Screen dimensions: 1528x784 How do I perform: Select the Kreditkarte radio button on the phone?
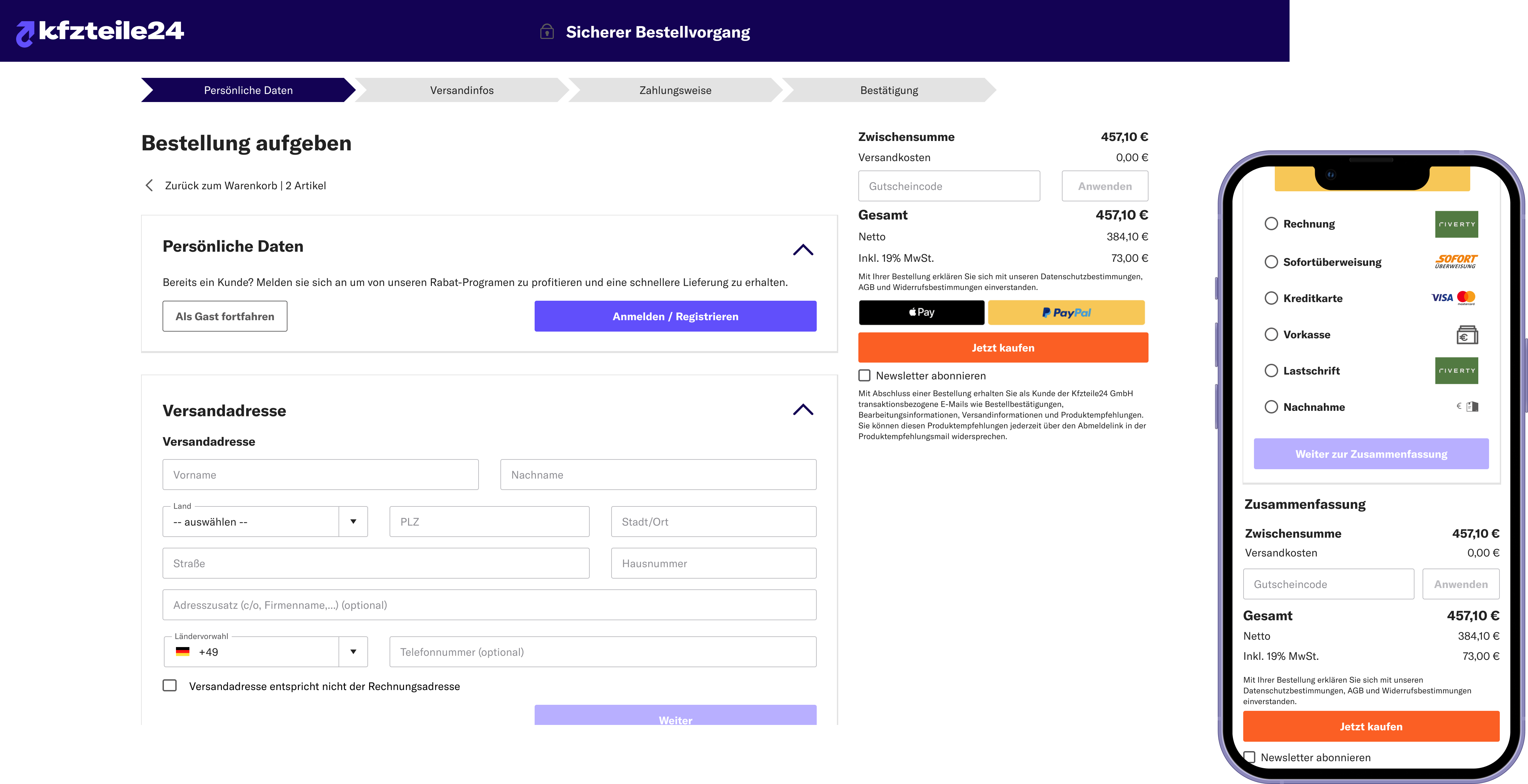pos(1271,298)
